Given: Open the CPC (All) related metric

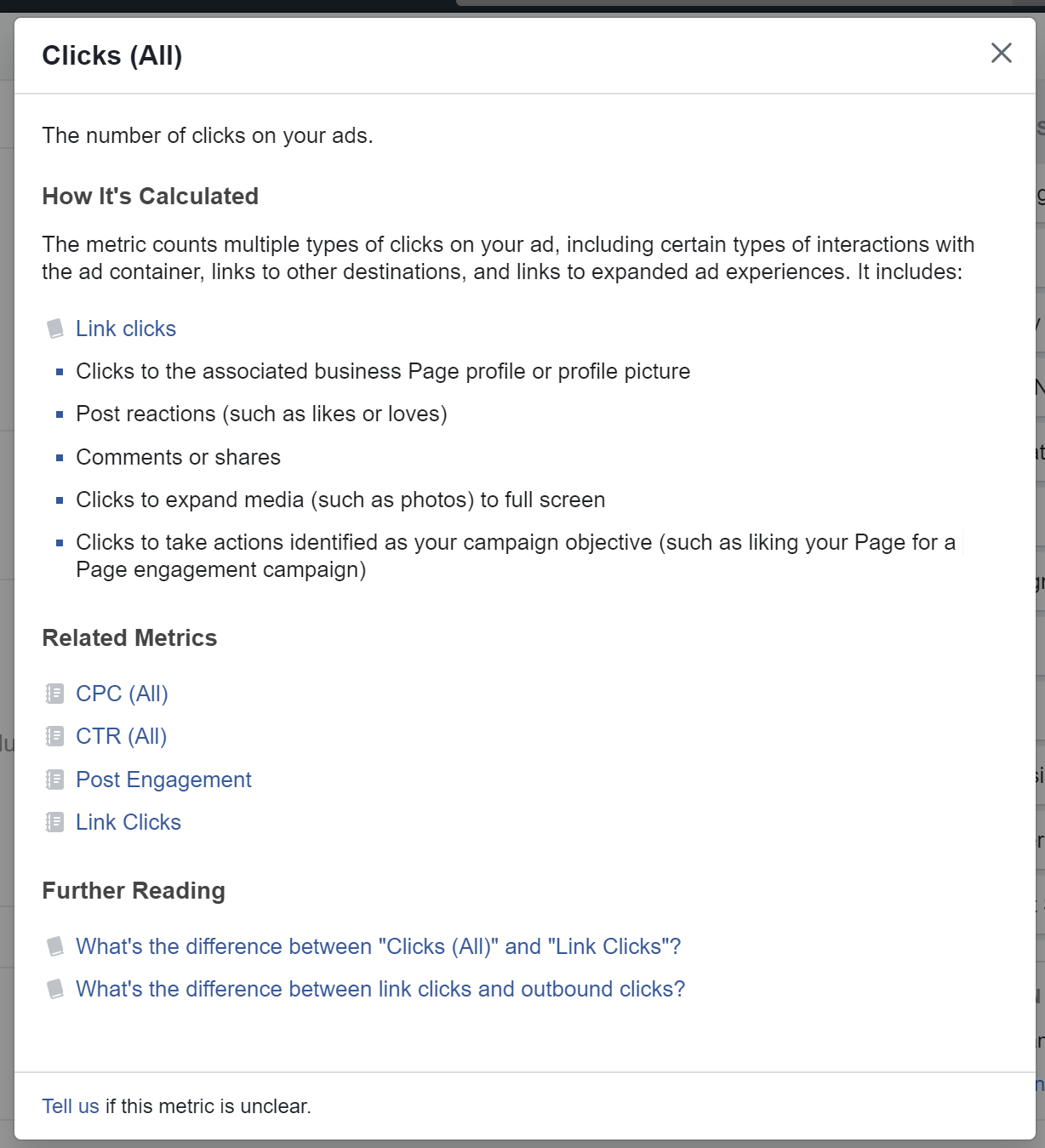Looking at the screenshot, I should pos(122,694).
